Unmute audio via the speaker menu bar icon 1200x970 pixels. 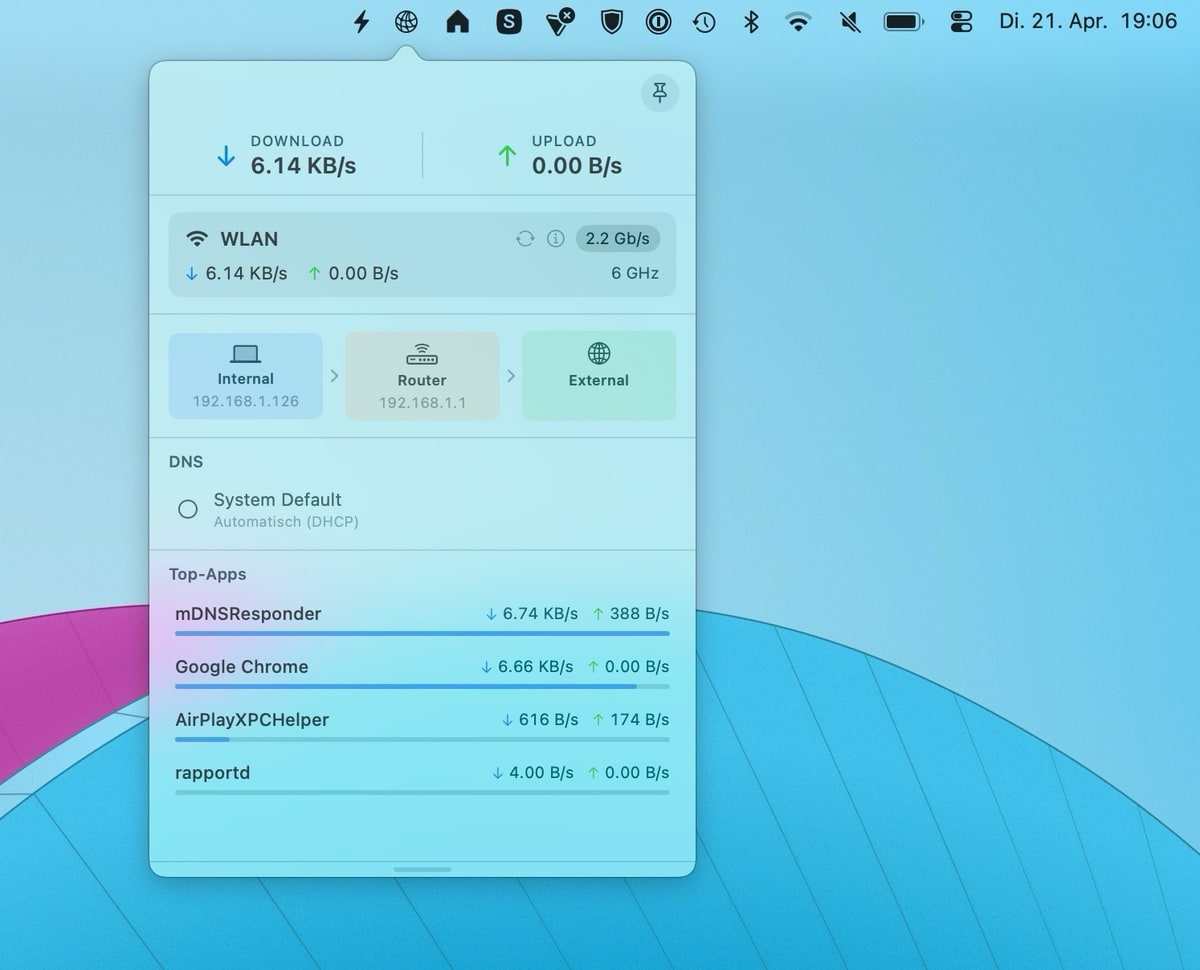[x=849, y=20]
